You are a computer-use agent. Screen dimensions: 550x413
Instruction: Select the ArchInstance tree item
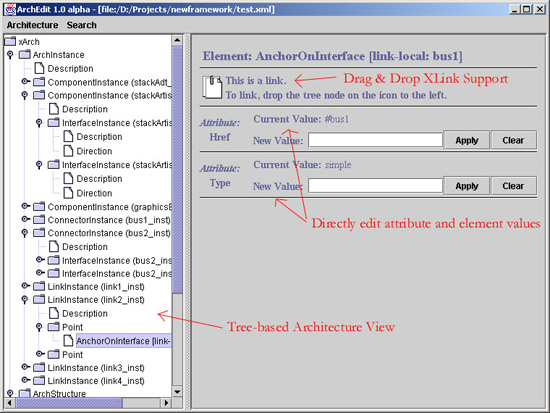point(59,55)
